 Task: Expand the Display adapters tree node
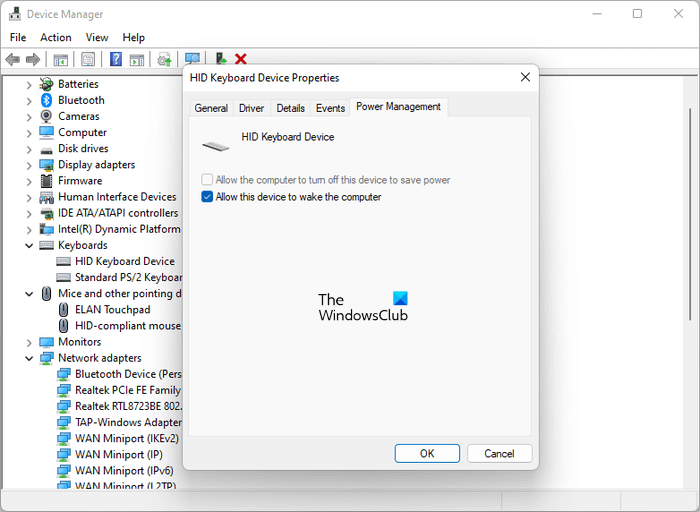click(29, 165)
